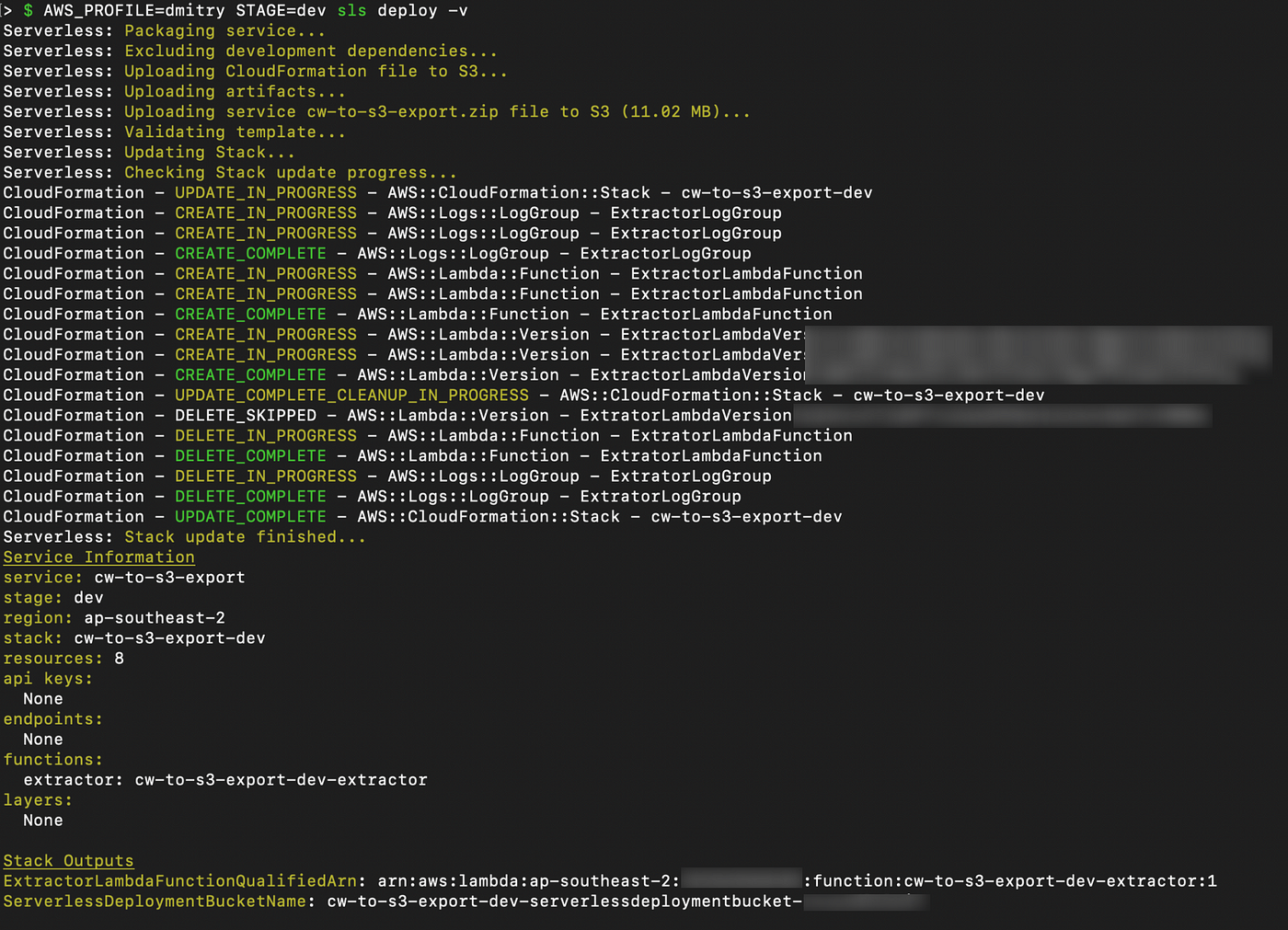Screen dimensions: 1288x930
Task: Click CREATE_COMPLETE line for ExtractorLambdaFunction
Action: pos(418,315)
